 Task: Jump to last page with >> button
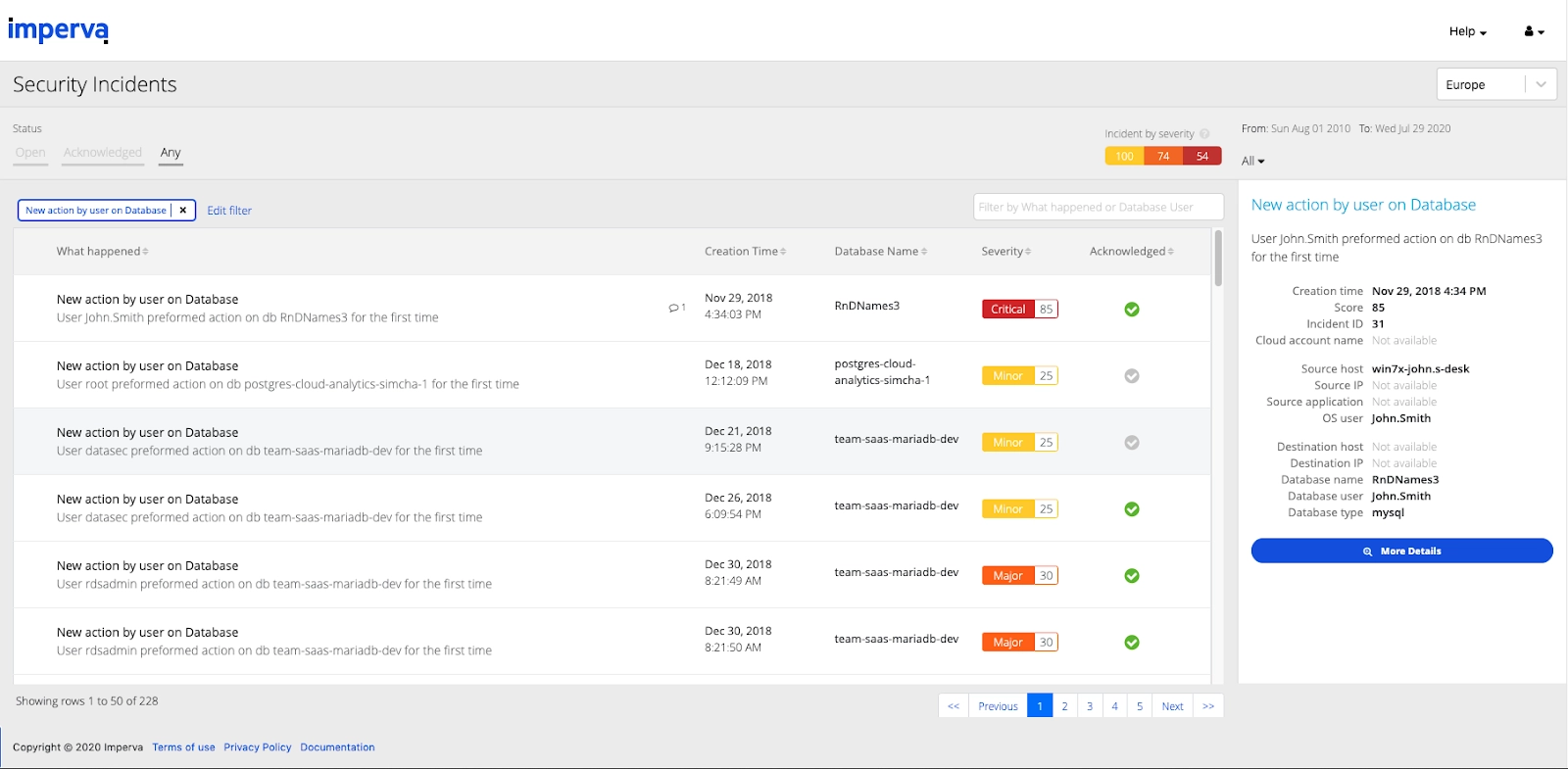pyautogui.click(x=1208, y=706)
